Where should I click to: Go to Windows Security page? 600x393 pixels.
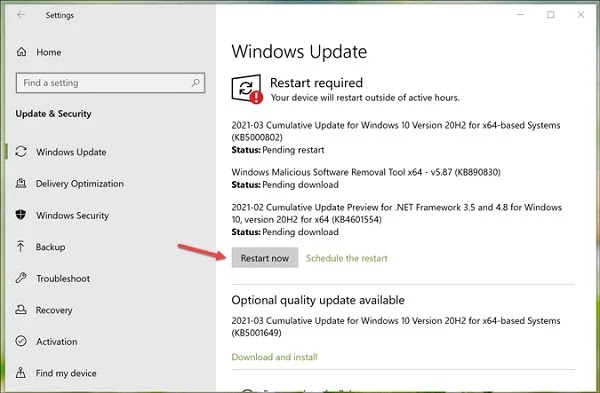click(x=72, y=215)
